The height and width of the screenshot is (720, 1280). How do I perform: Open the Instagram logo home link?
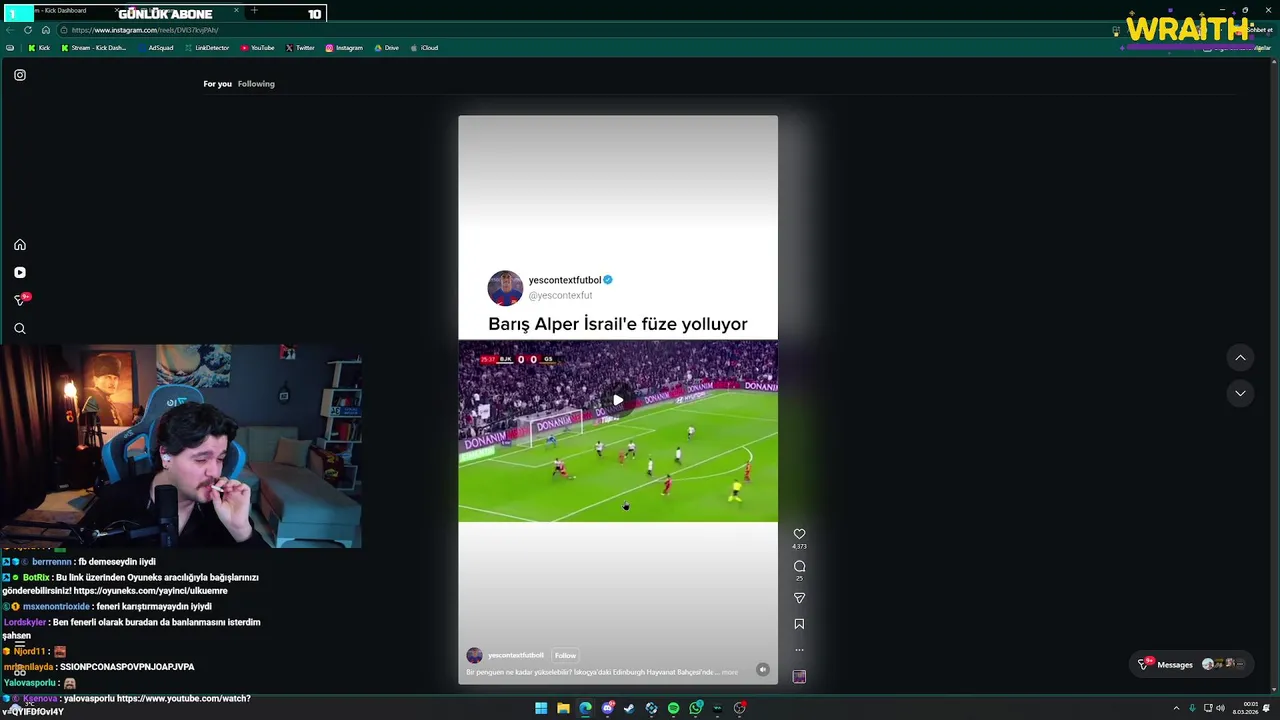tap(20, 75)
